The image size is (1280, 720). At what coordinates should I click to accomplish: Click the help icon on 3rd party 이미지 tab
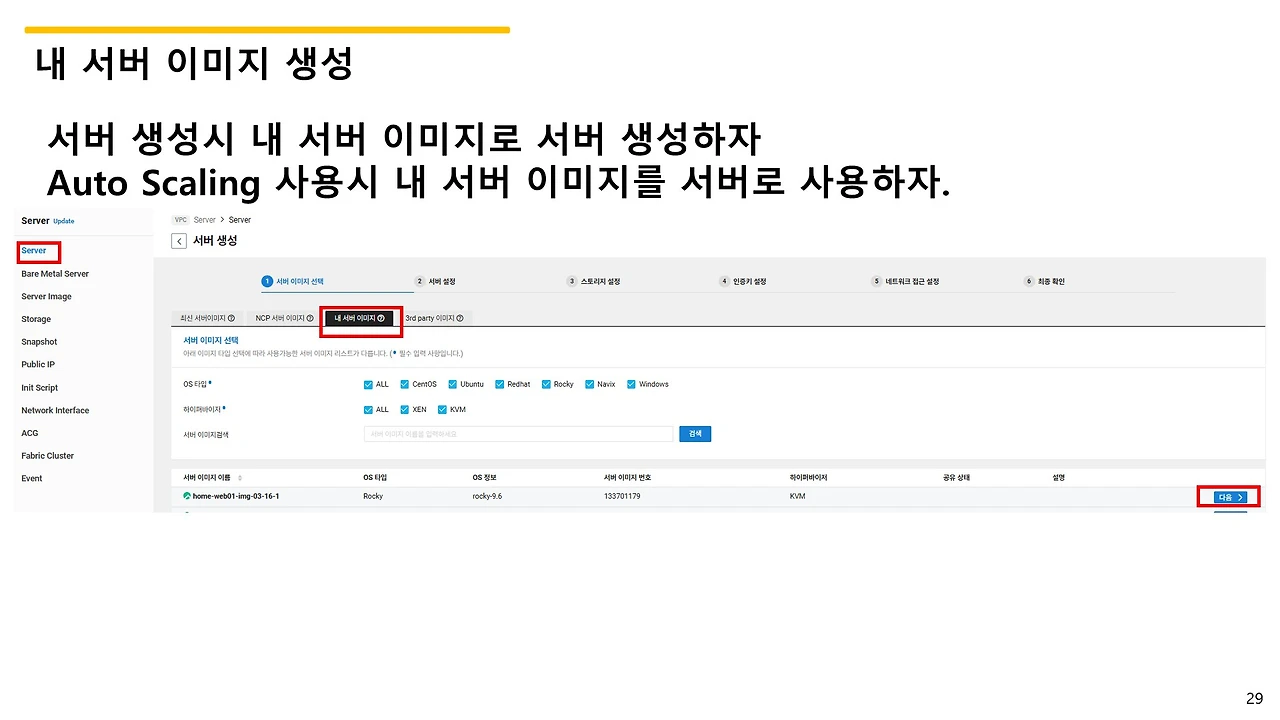point(460,317)
